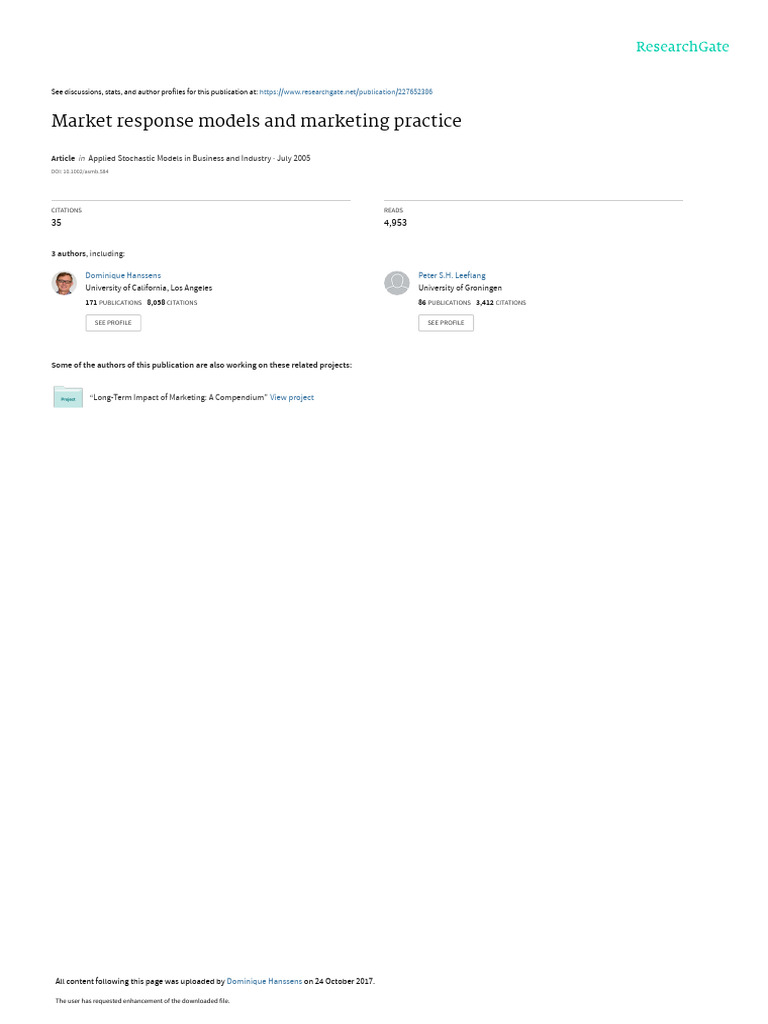This screenshot has width=768, height=1024.
Task: Click SEE PROFILE under Peter S.H. Leeflang
Action: [x=446, y=323]
